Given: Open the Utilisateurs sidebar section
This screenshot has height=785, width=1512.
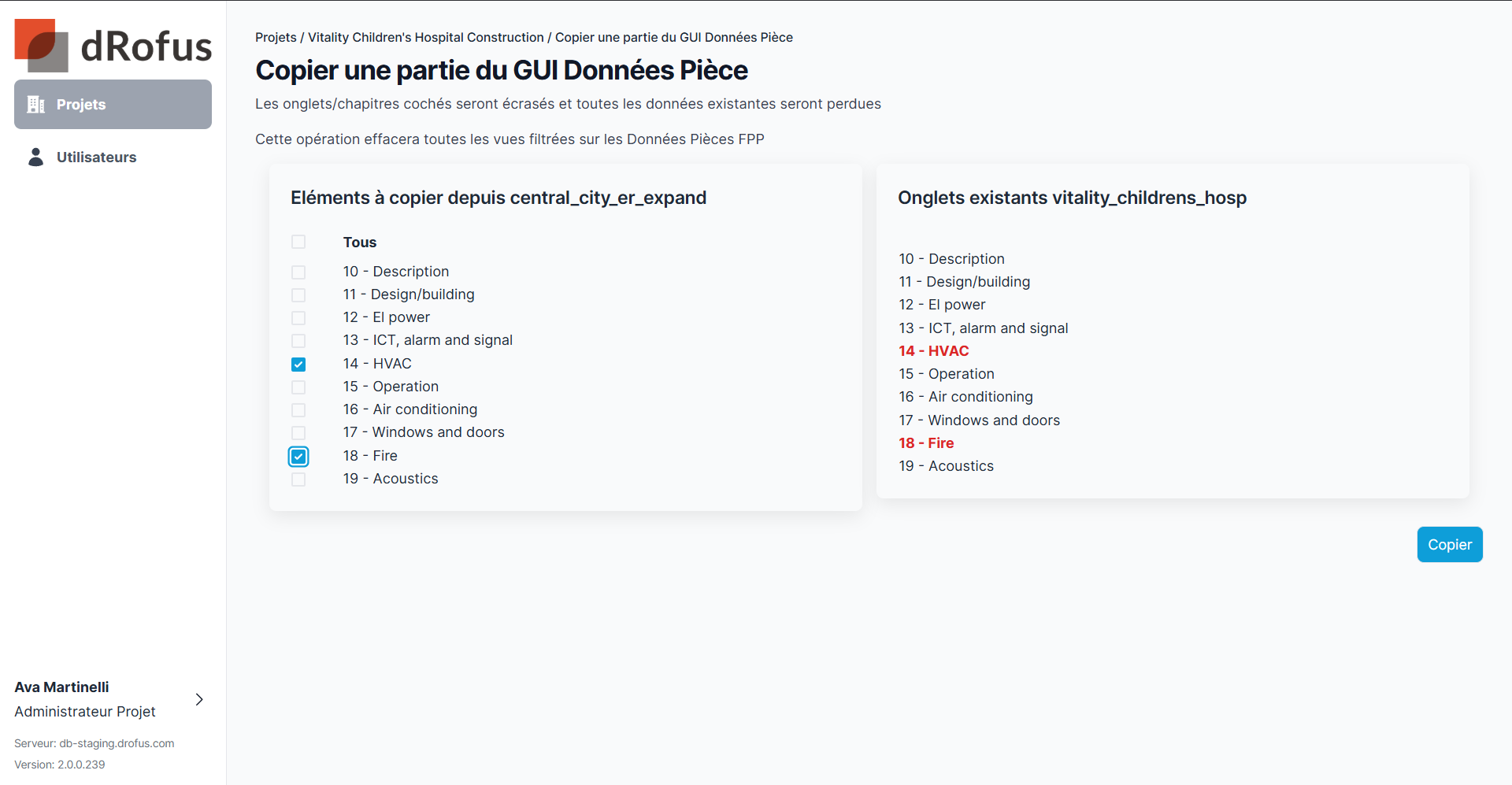Looking at the screenshot, I should tap(96, 157).
